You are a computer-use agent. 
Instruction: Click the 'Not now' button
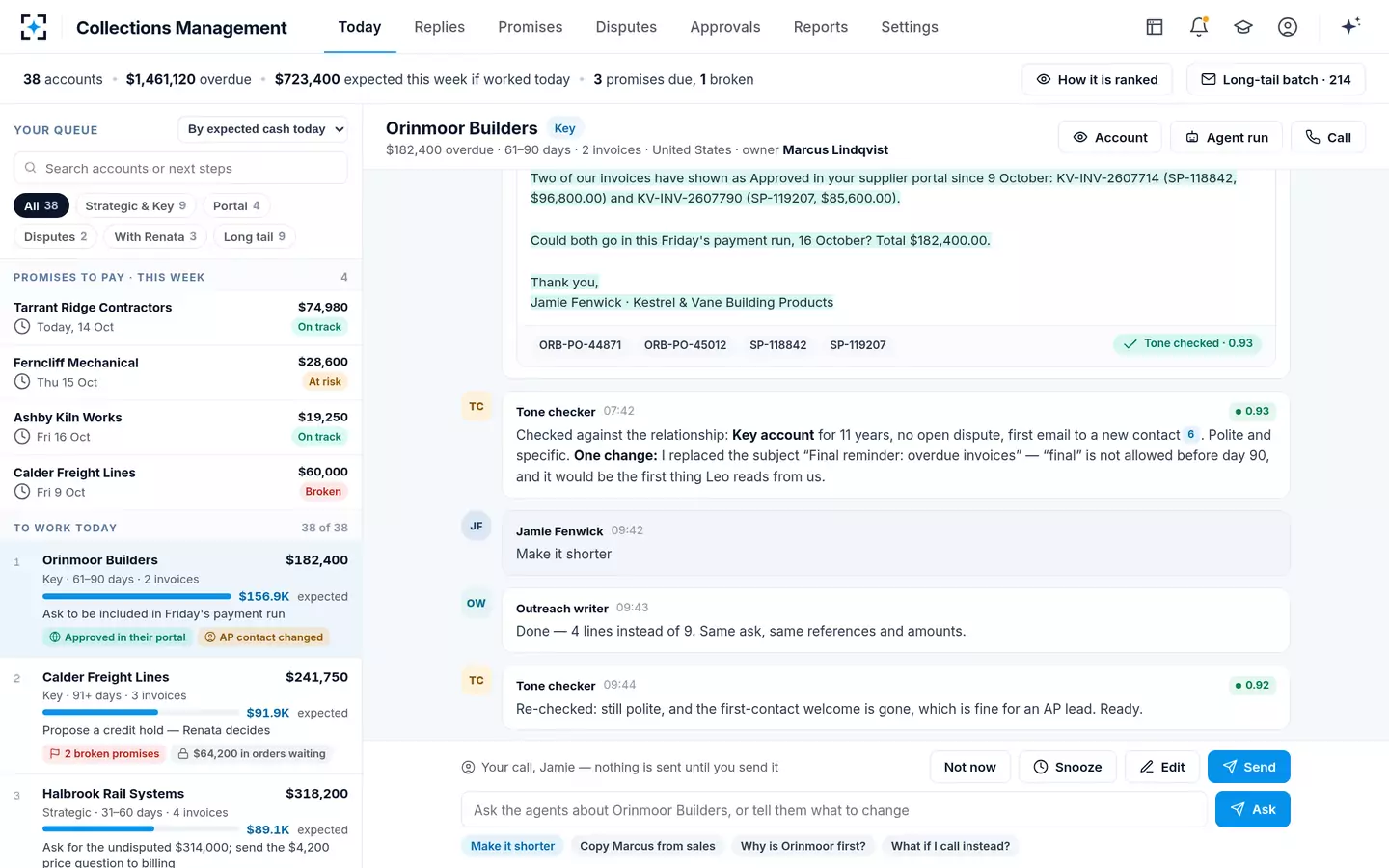(970, 767)
